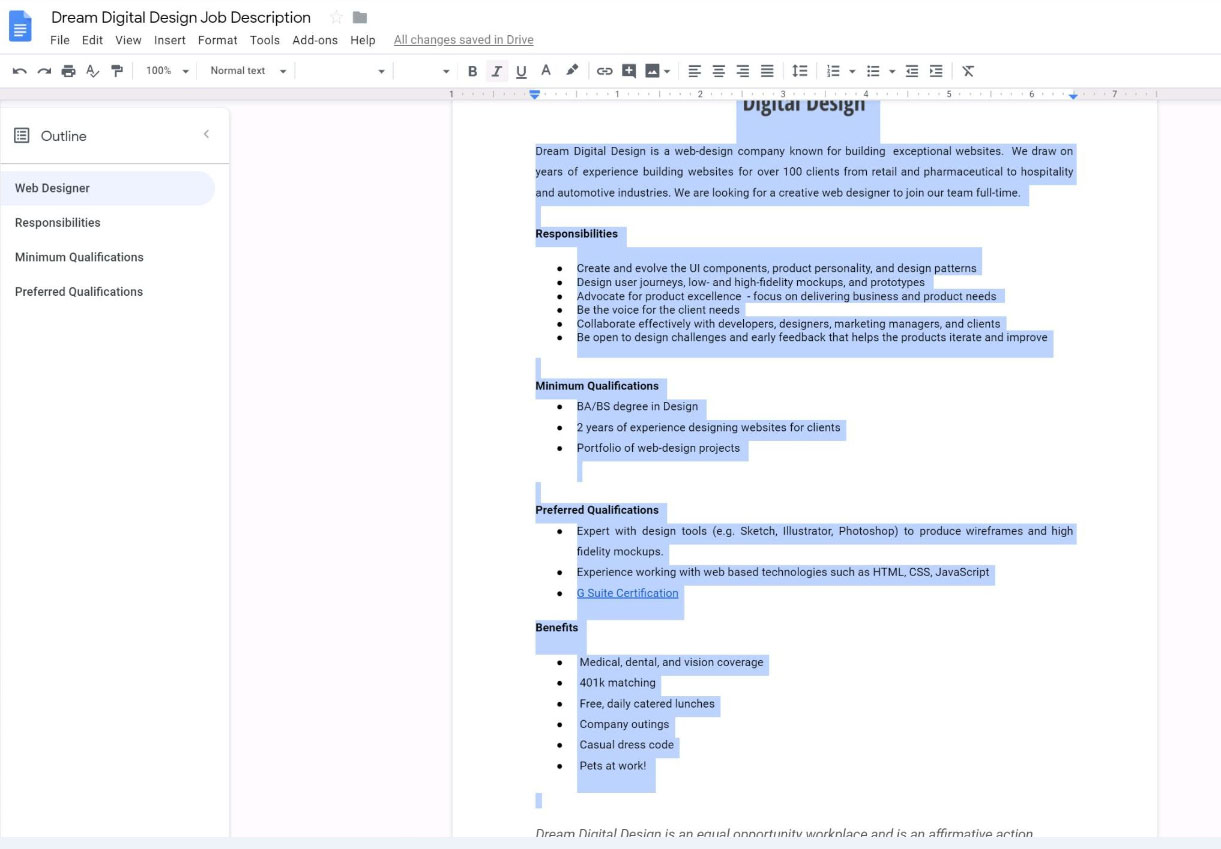Expand the bulleted list style arrow

(x=892, y=71)
